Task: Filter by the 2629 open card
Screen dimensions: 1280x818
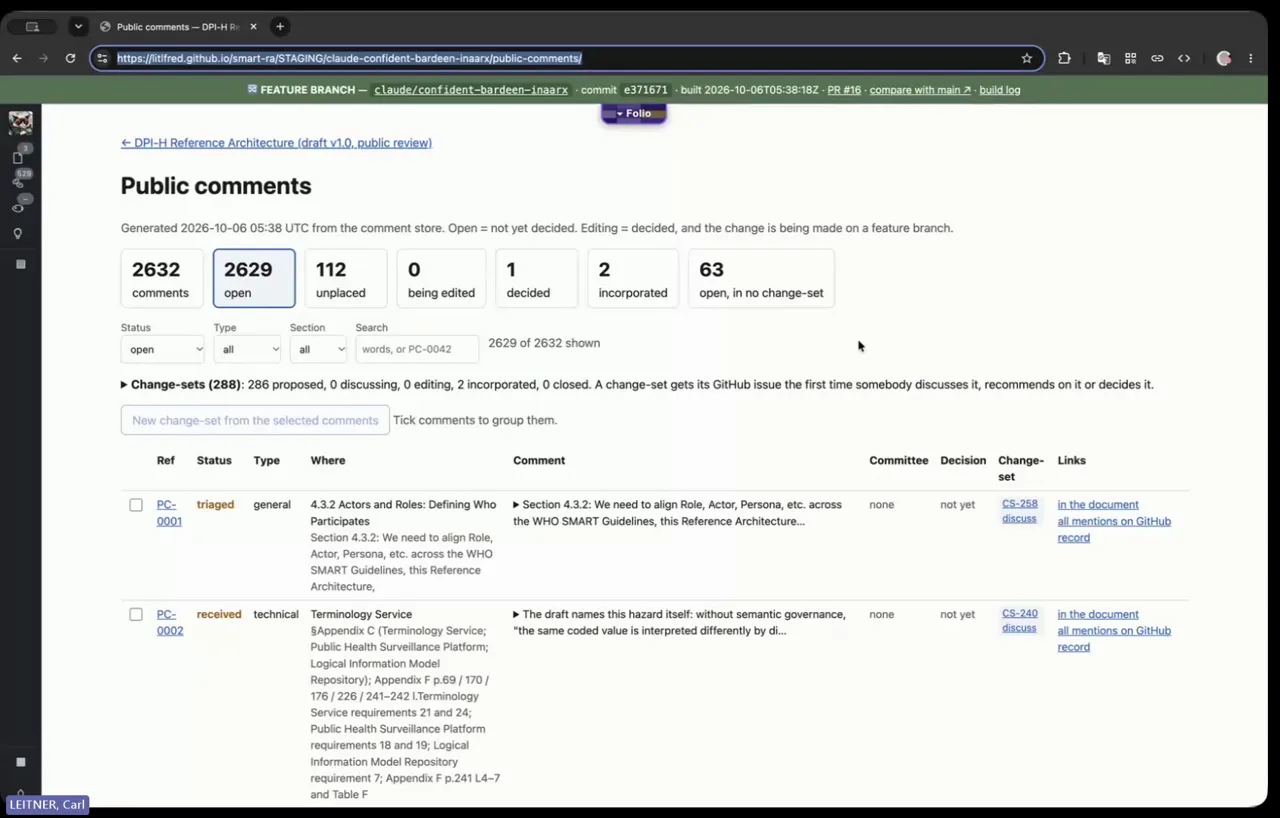Action: click(x=254, y=278)
